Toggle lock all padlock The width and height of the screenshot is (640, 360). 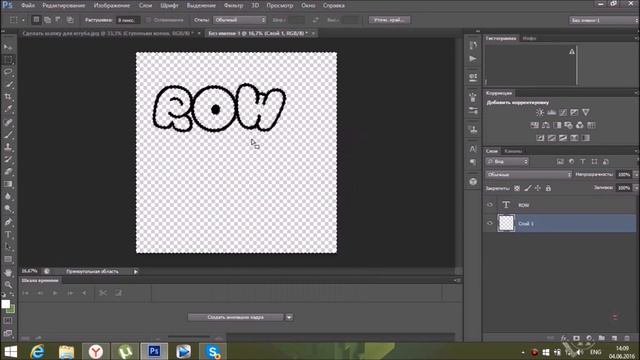tap(548, 188)
